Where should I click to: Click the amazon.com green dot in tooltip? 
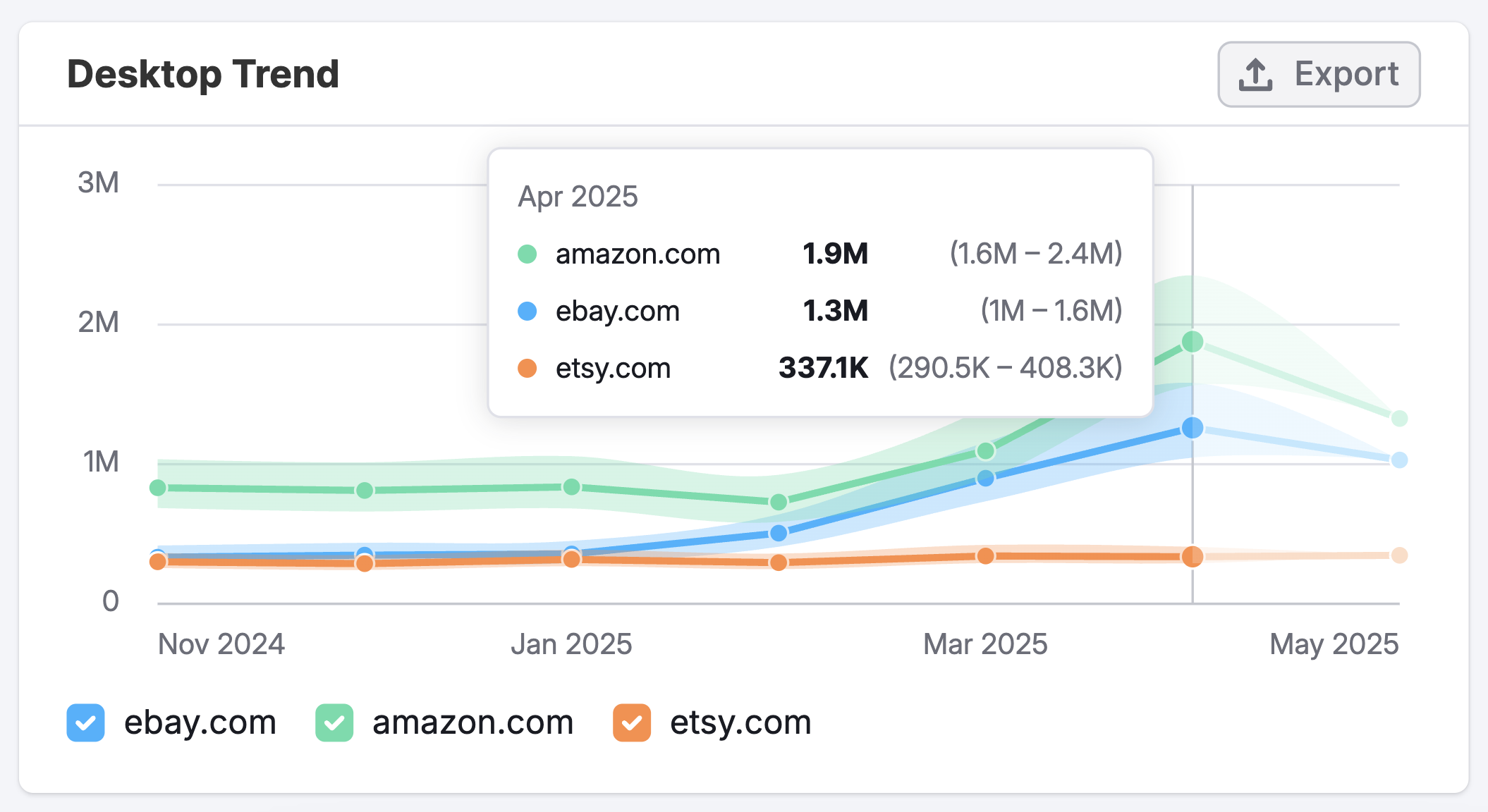point(527,254)
